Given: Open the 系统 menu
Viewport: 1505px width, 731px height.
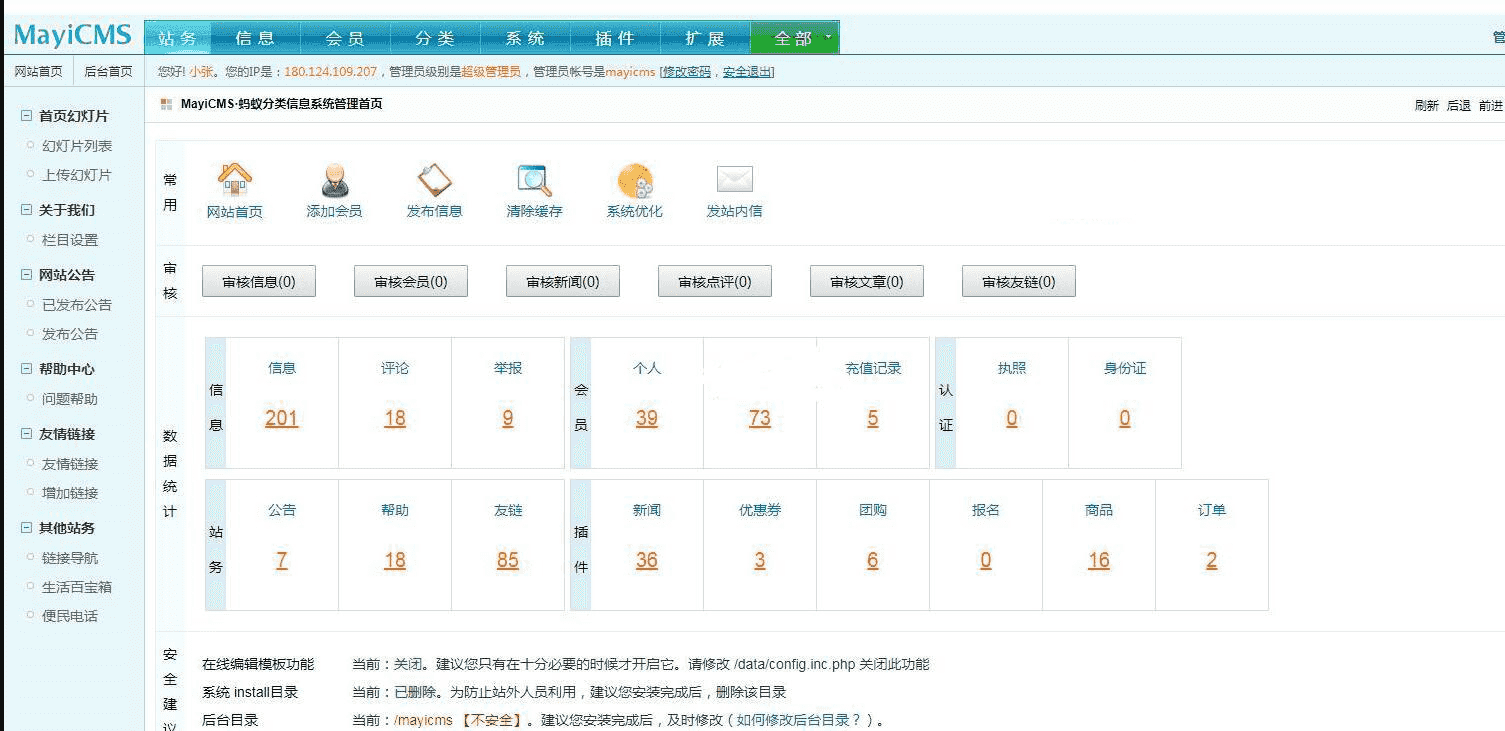Looking at the screenshot, I should [x=525, y=36].
